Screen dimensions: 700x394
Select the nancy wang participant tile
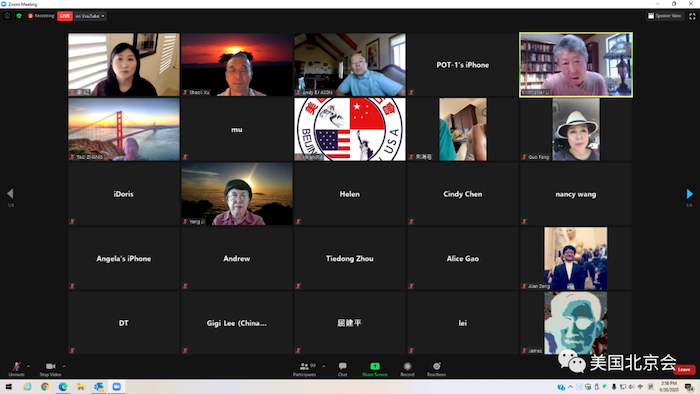[x=576, y=194]
